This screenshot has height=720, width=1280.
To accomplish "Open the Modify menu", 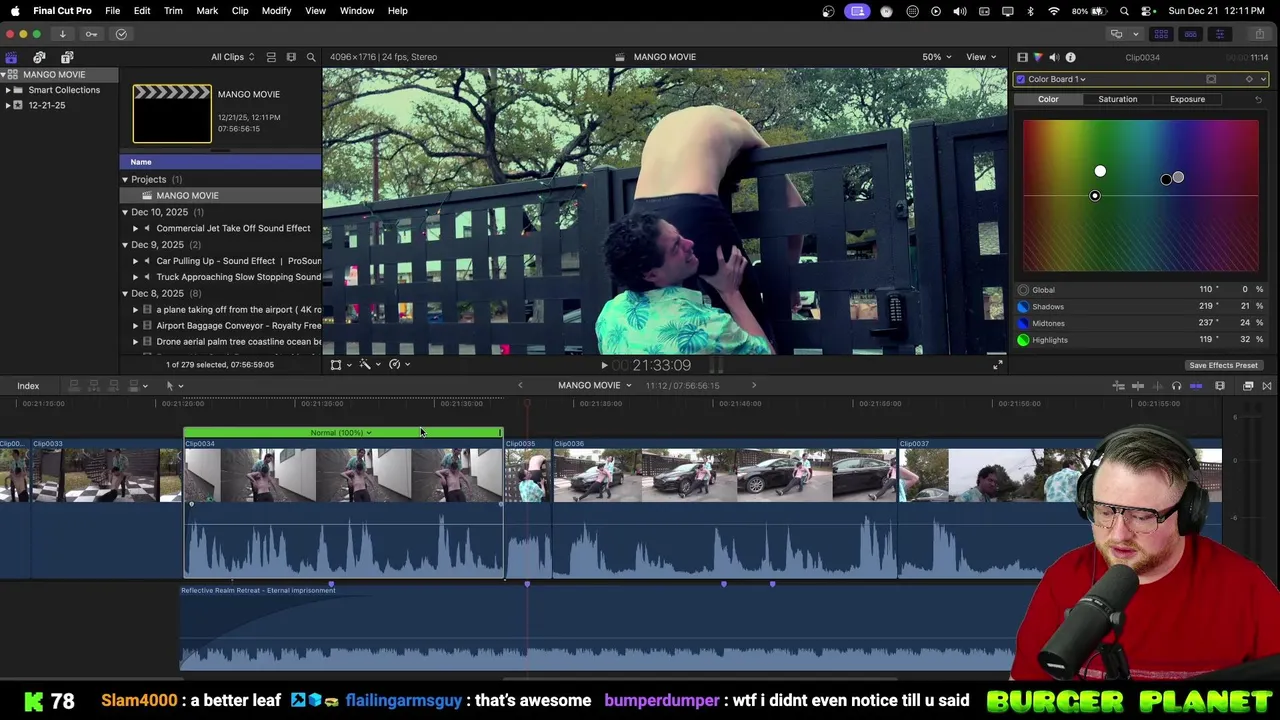I will click(276, 11).
